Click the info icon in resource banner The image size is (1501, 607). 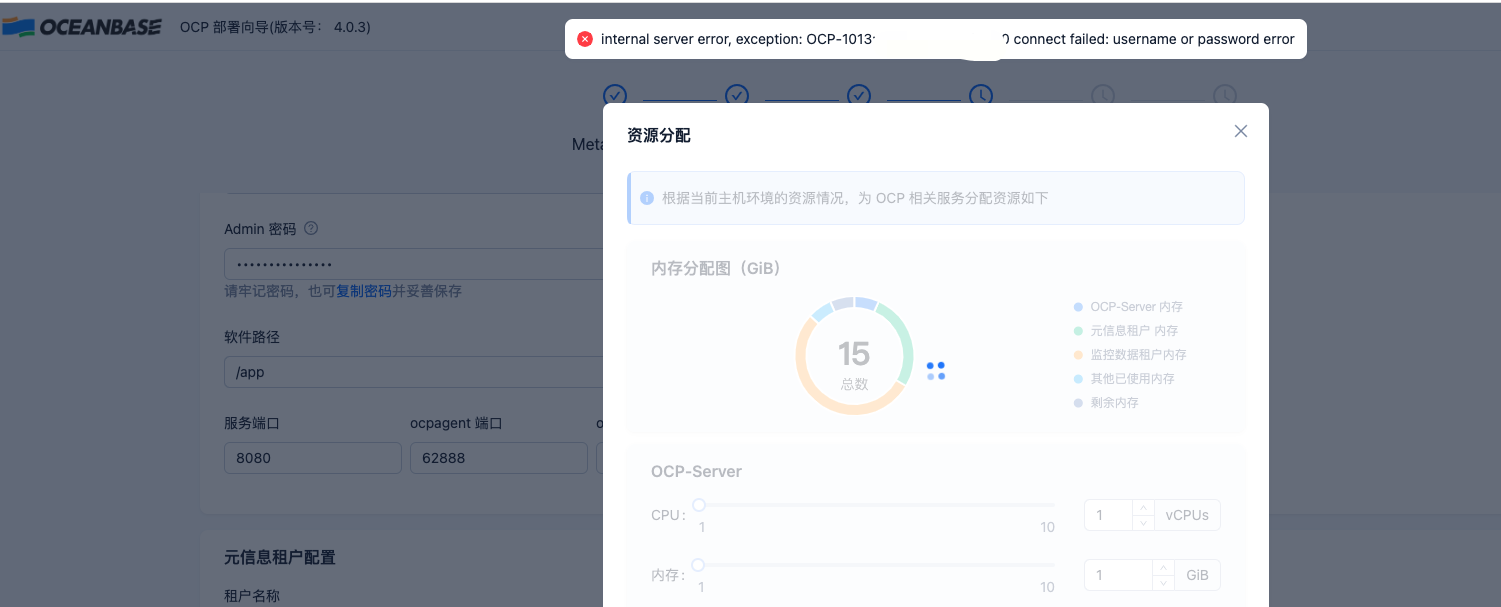(647, 198)
